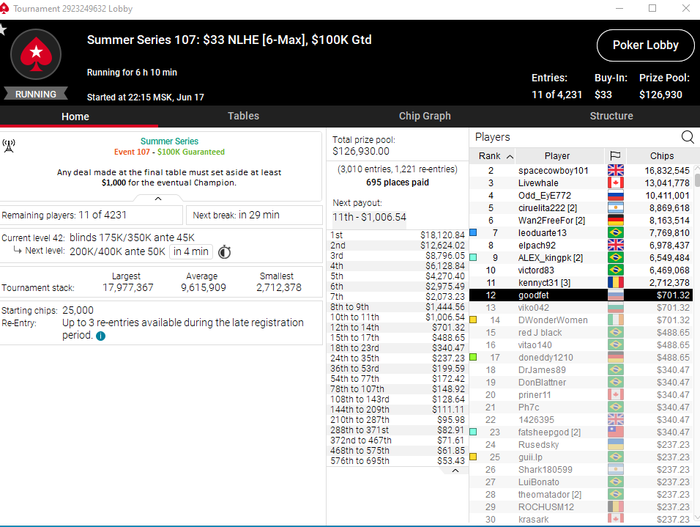Click the yellow color tag beside DWonderWomen
The width and height of the screenshot is (700, 527).
pos(473,320)
